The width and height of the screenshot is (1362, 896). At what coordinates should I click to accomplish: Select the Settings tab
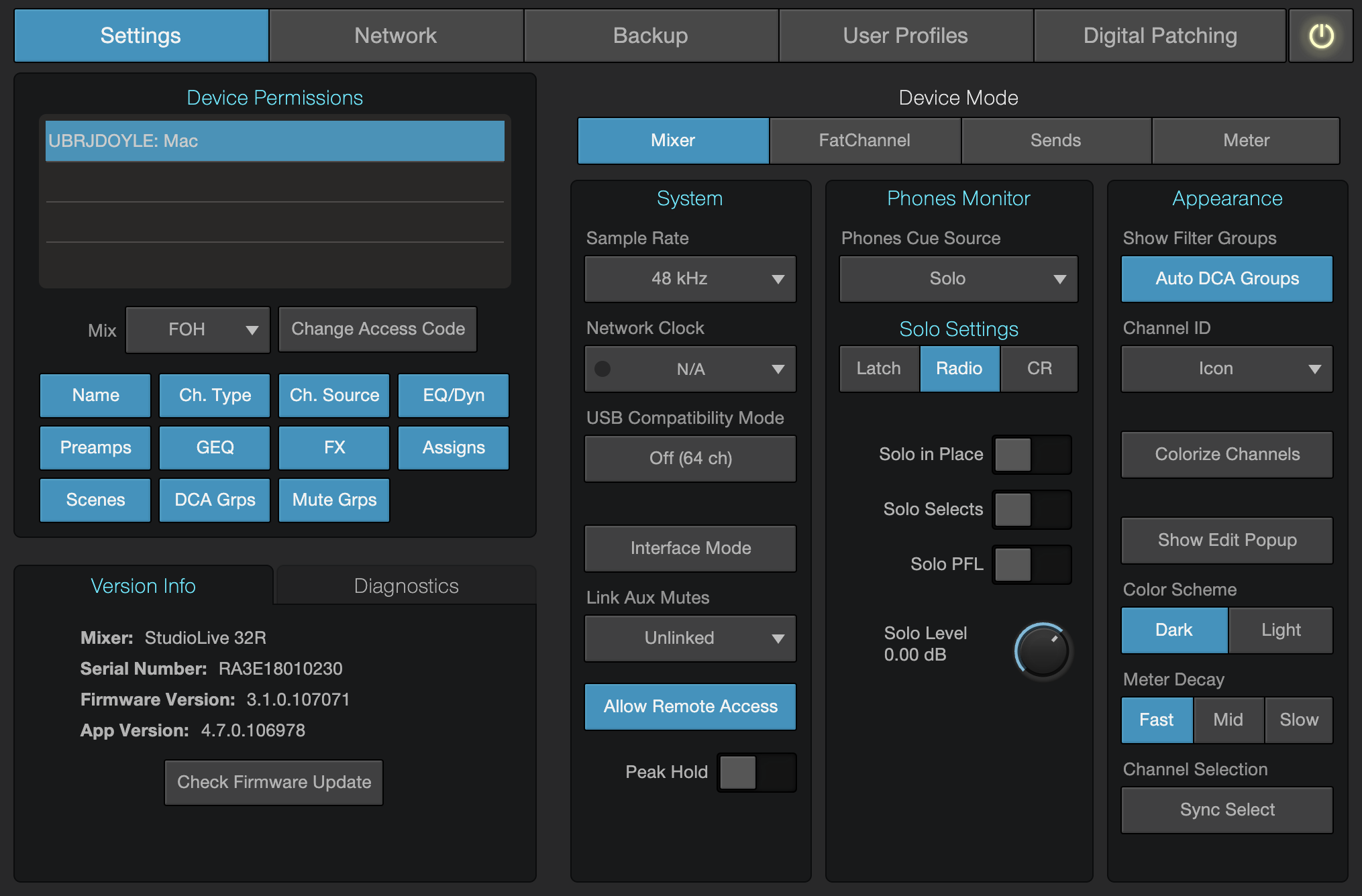pos(141,36)
